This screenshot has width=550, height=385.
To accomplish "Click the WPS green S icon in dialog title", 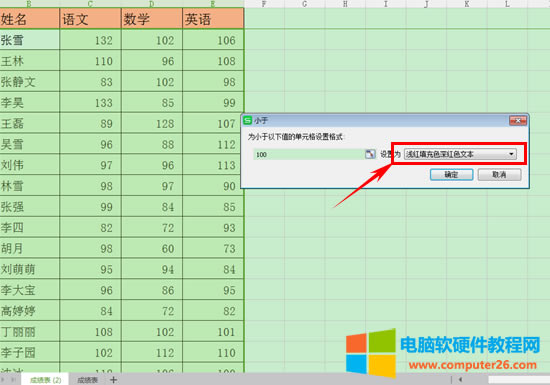I will tap(248, 120).
